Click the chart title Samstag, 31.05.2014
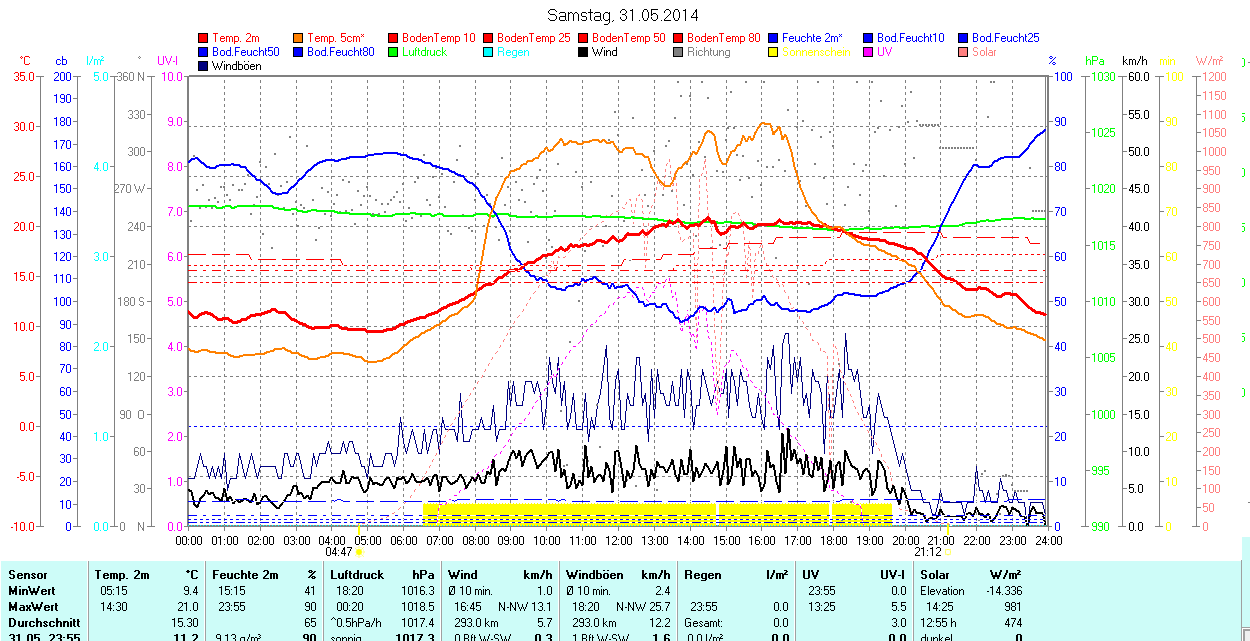Screen dimensions: 1250x641 coord(623,15)
